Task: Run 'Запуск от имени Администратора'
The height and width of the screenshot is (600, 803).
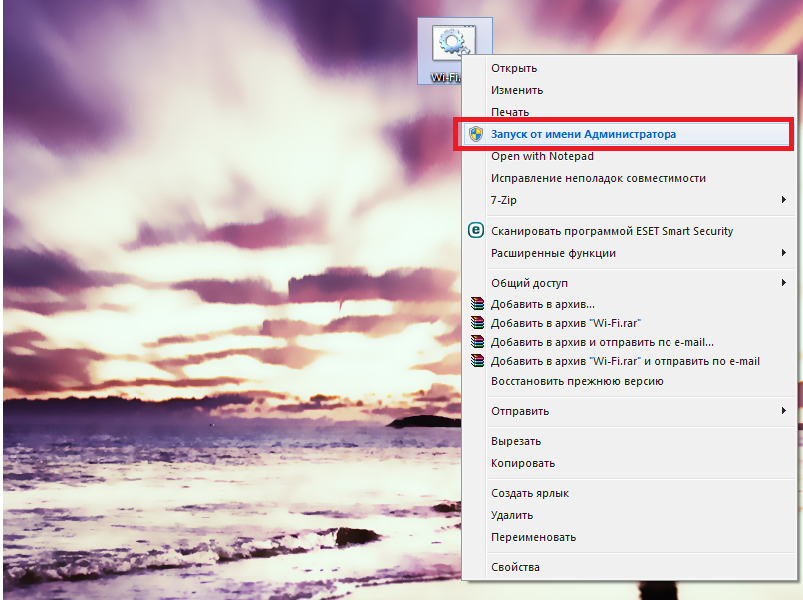Action: coord(629,134)
